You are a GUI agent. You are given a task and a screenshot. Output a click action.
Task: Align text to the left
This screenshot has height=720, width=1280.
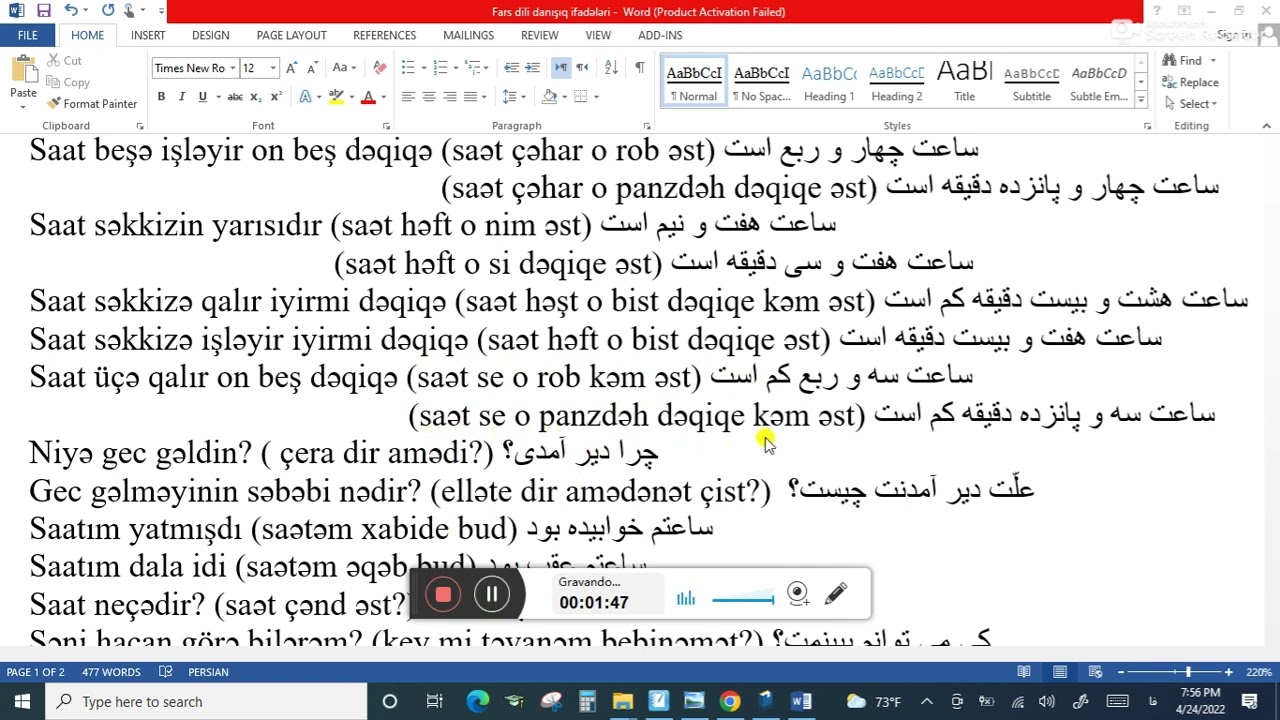[408, 97]
